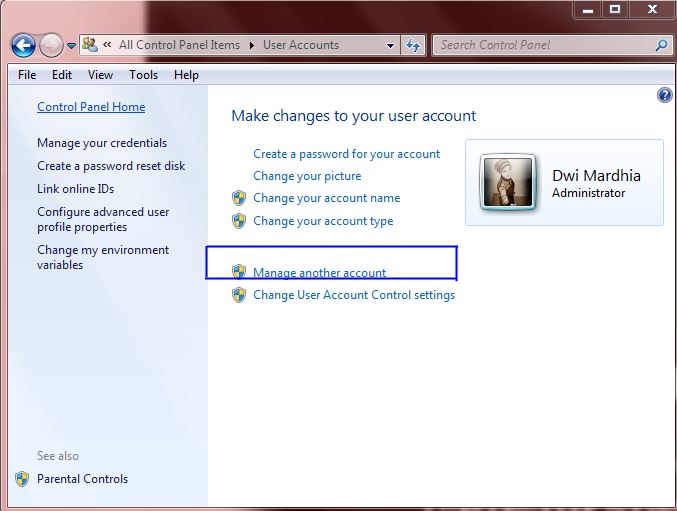The width and height of the screenshot is (677, 511).
Task: Open the Edit menu
Action: [62, 75]
